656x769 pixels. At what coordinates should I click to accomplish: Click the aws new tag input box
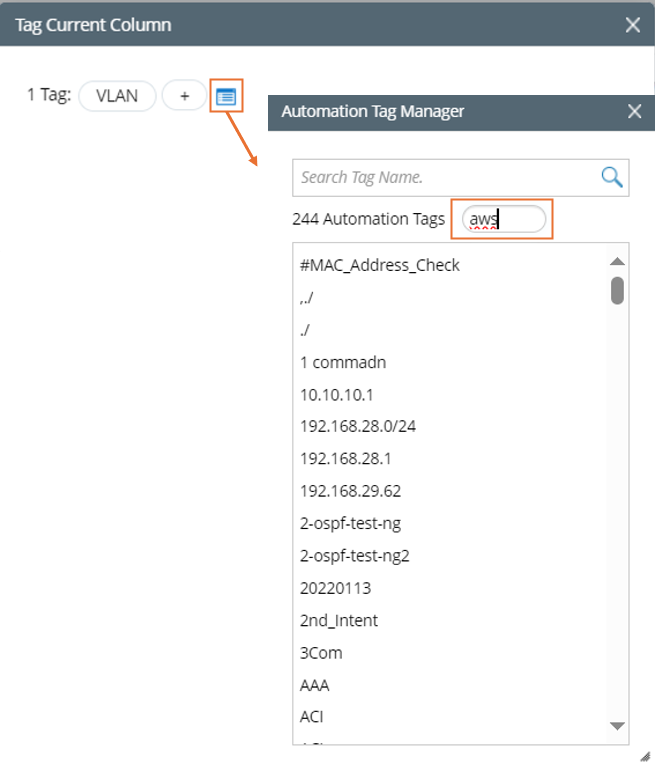[503, 219]
